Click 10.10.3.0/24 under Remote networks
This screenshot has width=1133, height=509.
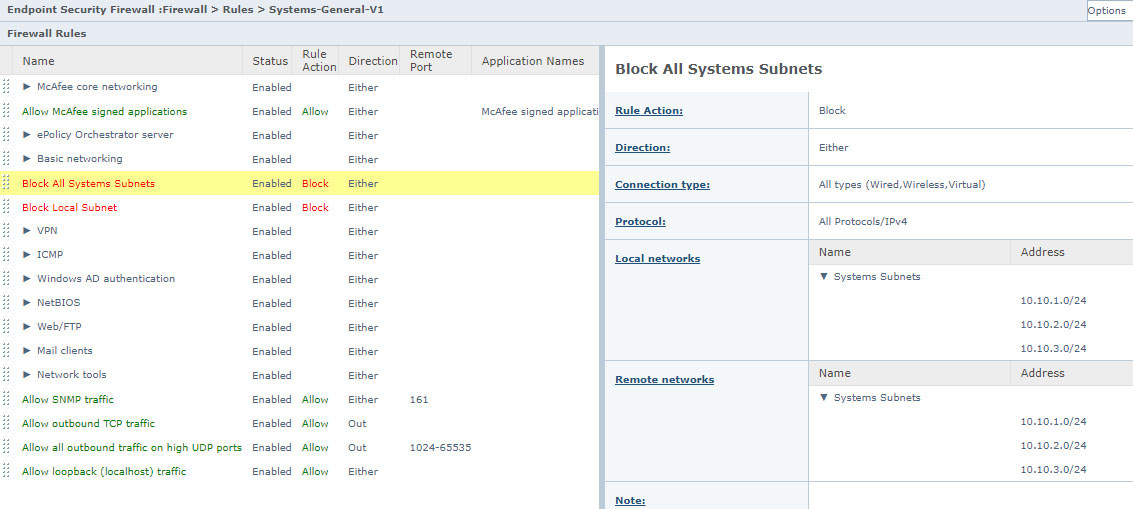coord(1054,469)
